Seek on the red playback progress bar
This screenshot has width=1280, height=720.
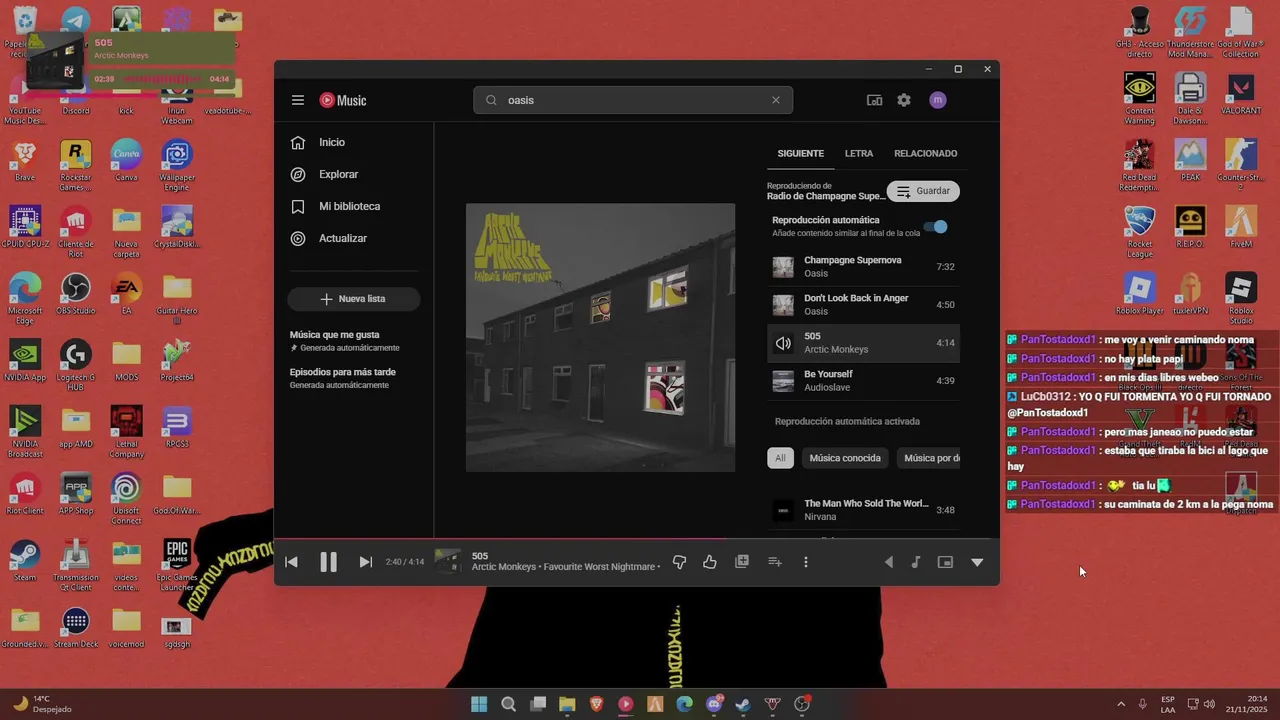tap(637, 539)
